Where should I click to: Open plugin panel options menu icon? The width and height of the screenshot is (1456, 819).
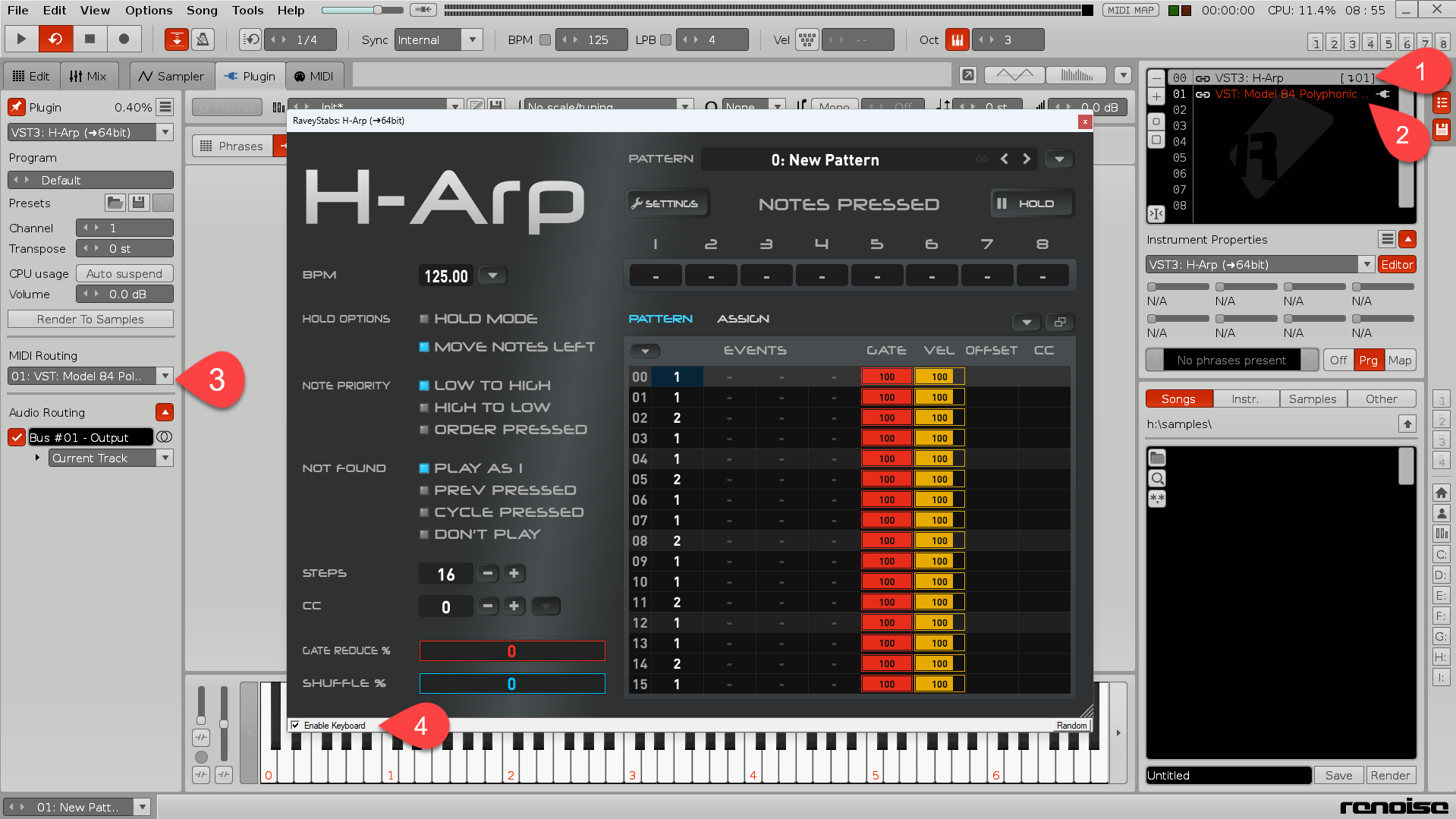pos(165,107)
